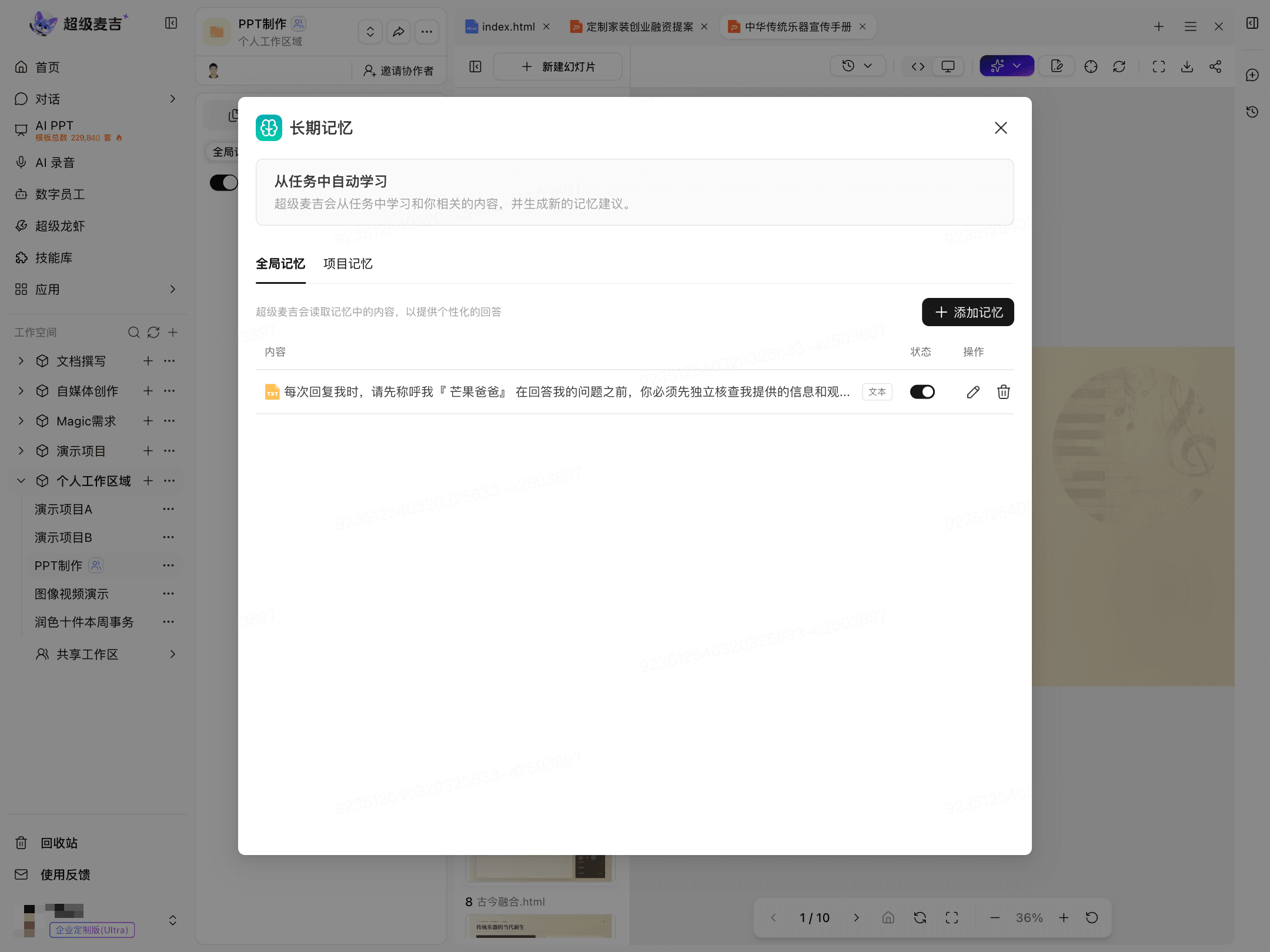The image size is (1270, 952).
Task: Expand the 对话 sidebar chevron
Action: (x=172, y=99)
